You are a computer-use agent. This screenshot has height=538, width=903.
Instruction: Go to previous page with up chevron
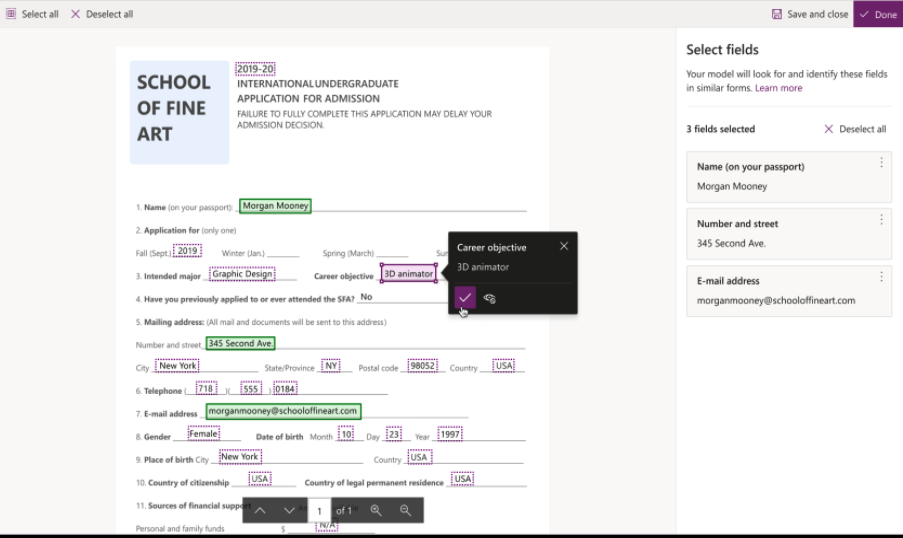pos(260,510)
